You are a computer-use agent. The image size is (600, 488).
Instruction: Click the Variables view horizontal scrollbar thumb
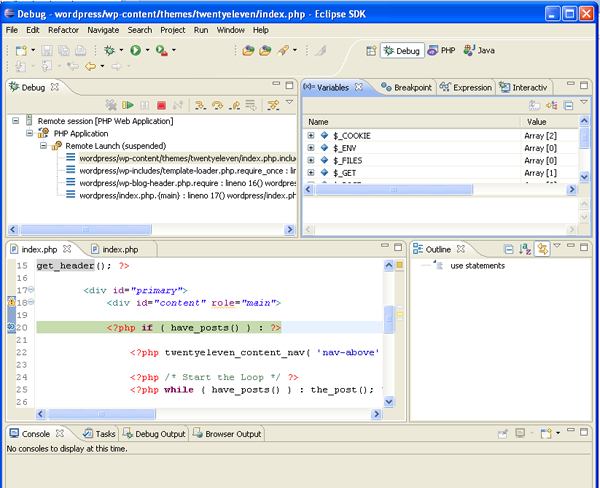click(394, 189)
